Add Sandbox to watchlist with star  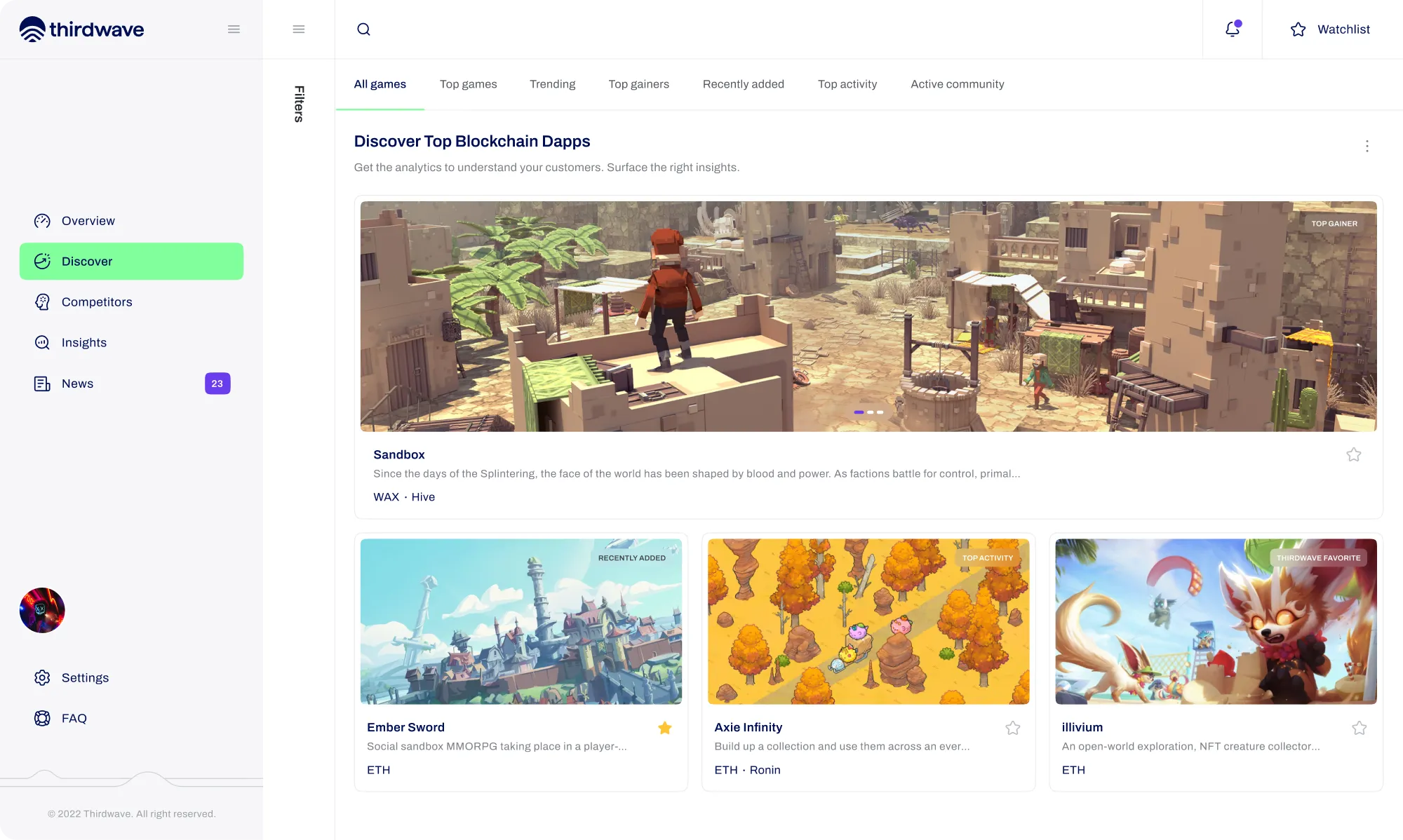click(x=1354, y=454)
